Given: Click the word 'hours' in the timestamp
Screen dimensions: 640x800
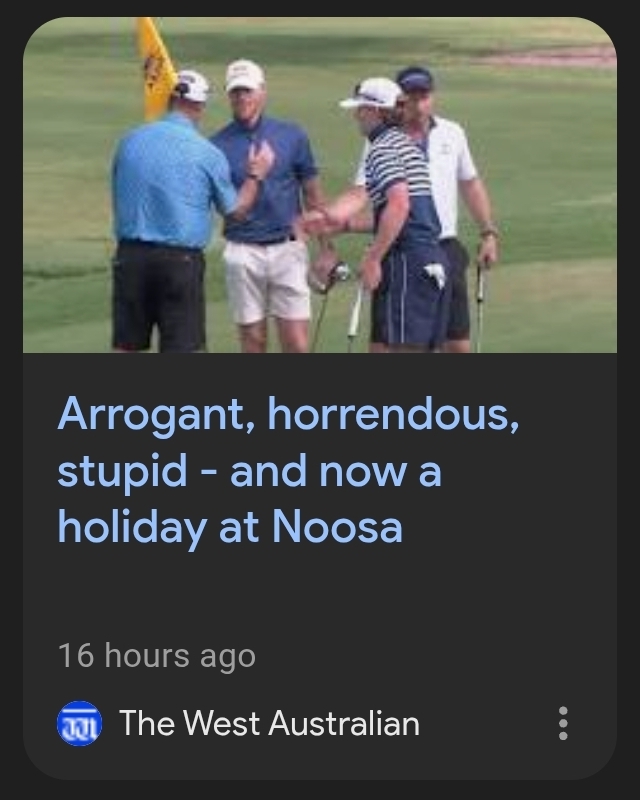Looking at the screenshot, I should tap(146, 656).
